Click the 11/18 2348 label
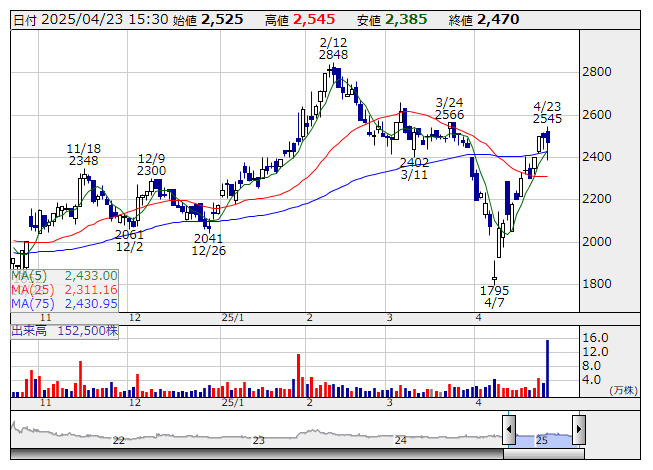 [83, 155]
